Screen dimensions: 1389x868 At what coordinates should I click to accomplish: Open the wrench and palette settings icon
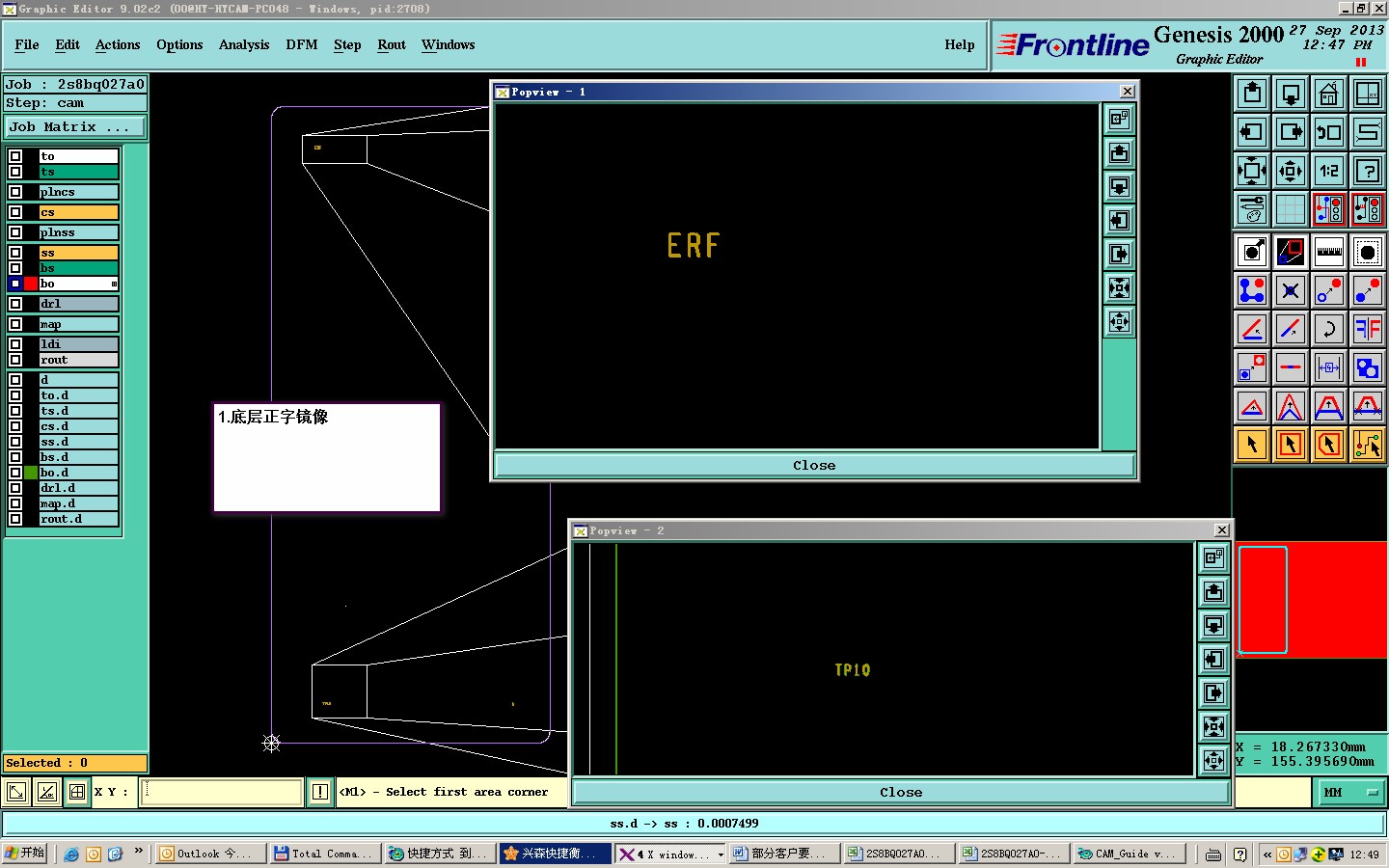pos(1252,208)
